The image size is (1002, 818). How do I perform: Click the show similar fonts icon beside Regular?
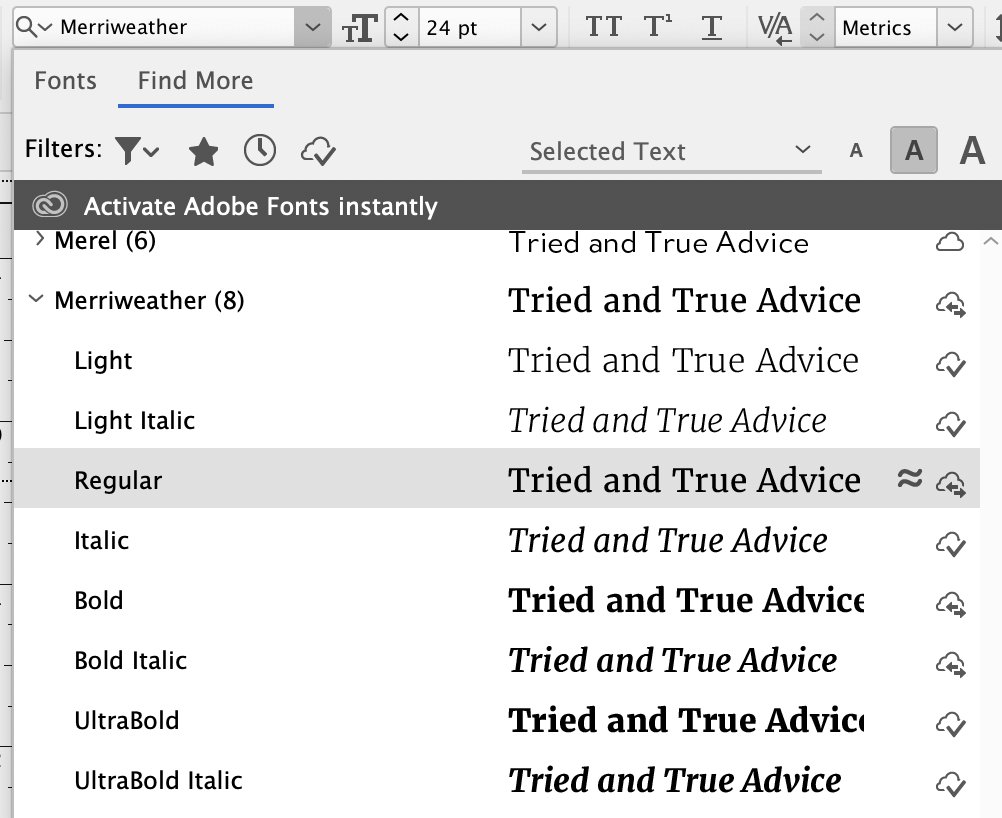[910, 480]
